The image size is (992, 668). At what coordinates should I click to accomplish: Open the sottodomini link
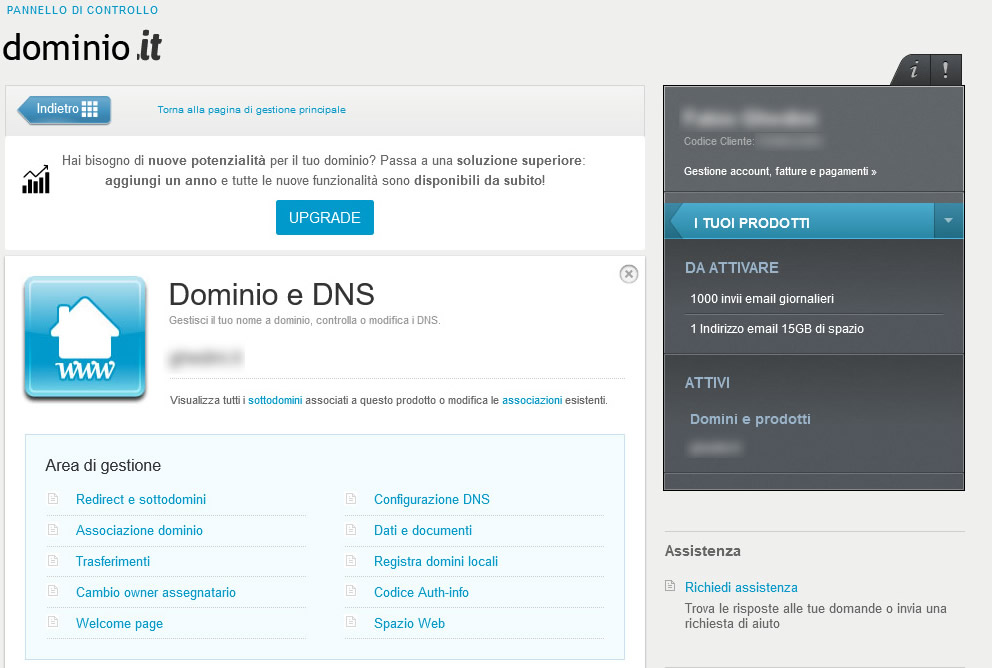[275, 400]
